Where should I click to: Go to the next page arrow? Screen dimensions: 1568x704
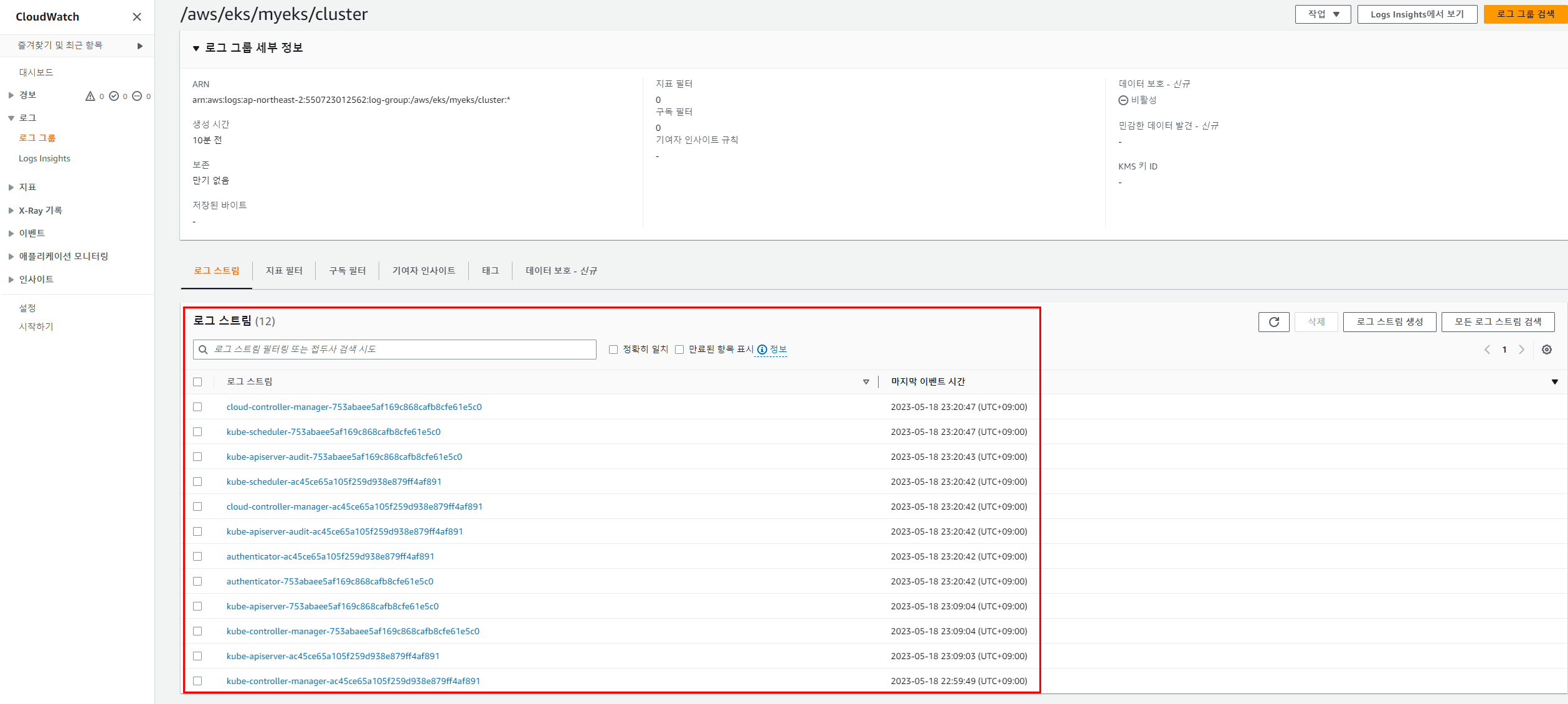point(1521,350)
